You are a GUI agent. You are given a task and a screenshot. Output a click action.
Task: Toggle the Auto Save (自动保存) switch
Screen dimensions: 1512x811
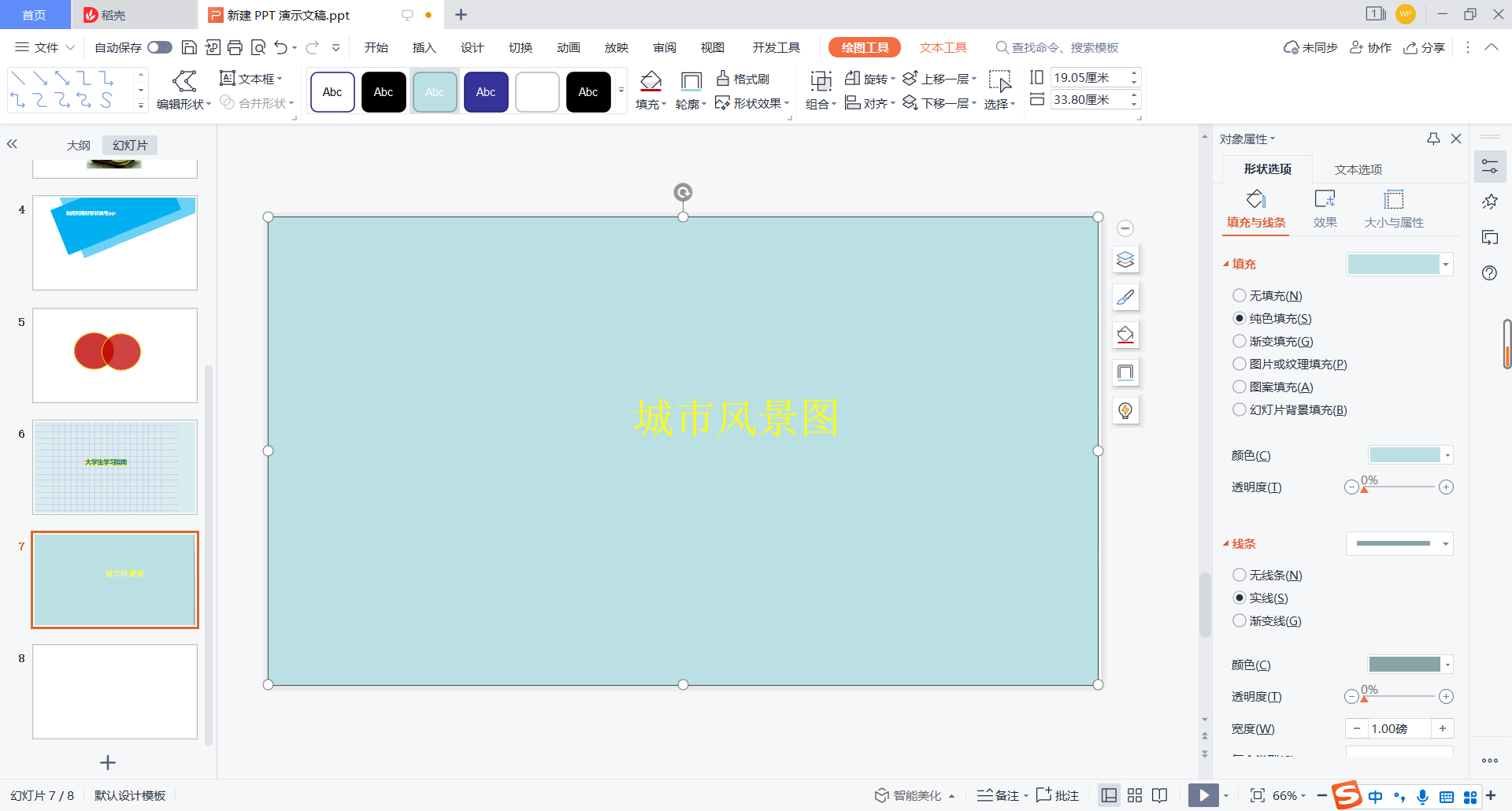160,47
